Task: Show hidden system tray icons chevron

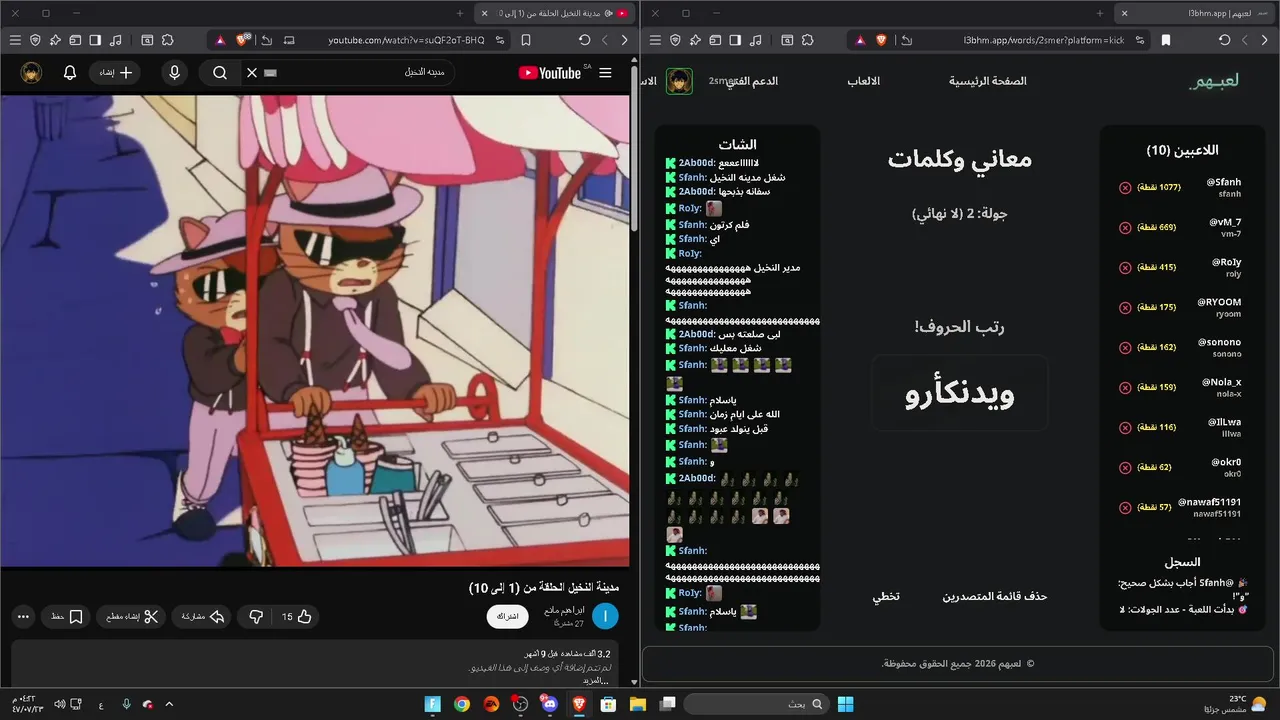Action: 168,704
